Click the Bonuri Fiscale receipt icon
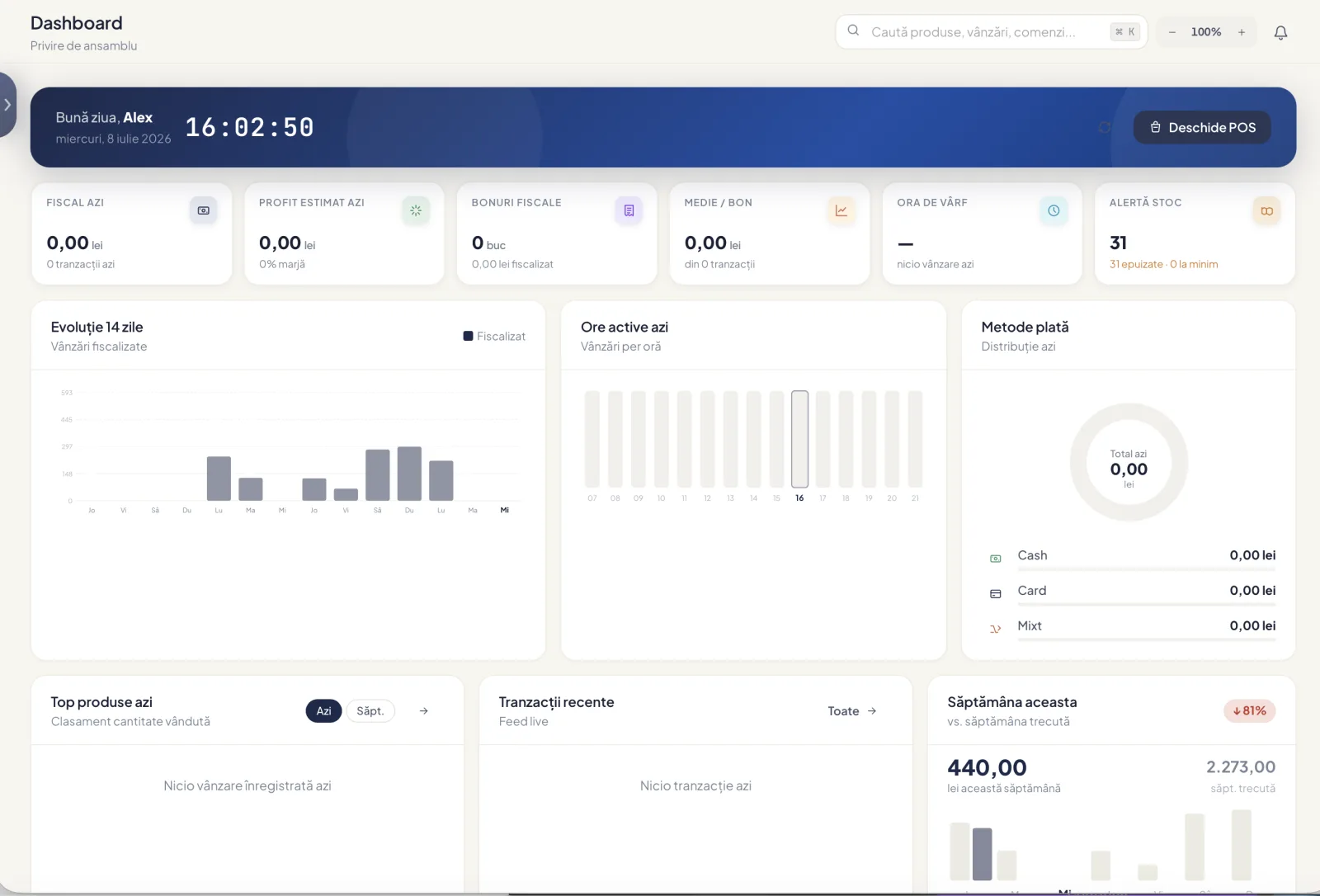Screen dimensions: 1320x896 [629, 210]
